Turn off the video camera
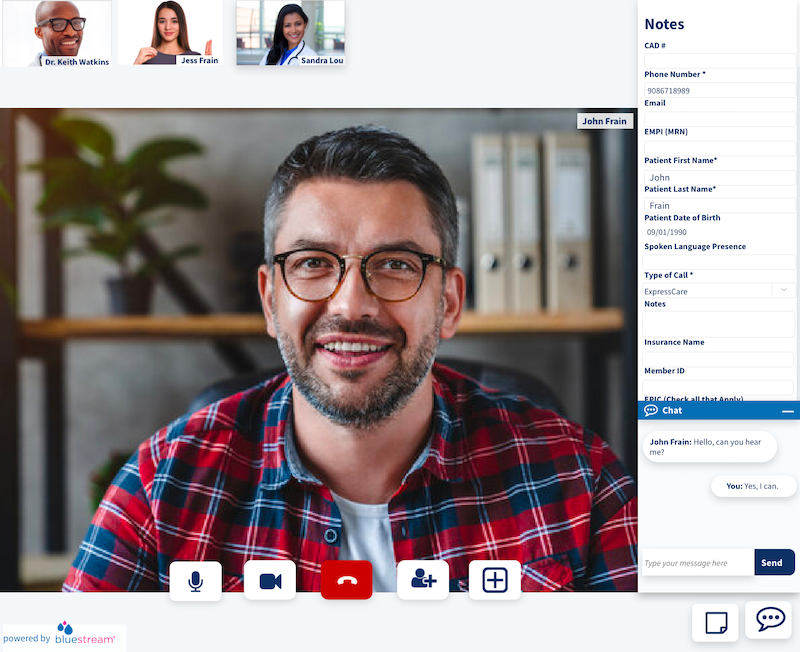Image resolution: width=800 pixels, height=652 pixels. pyautogui.click(x=270, y=581)
